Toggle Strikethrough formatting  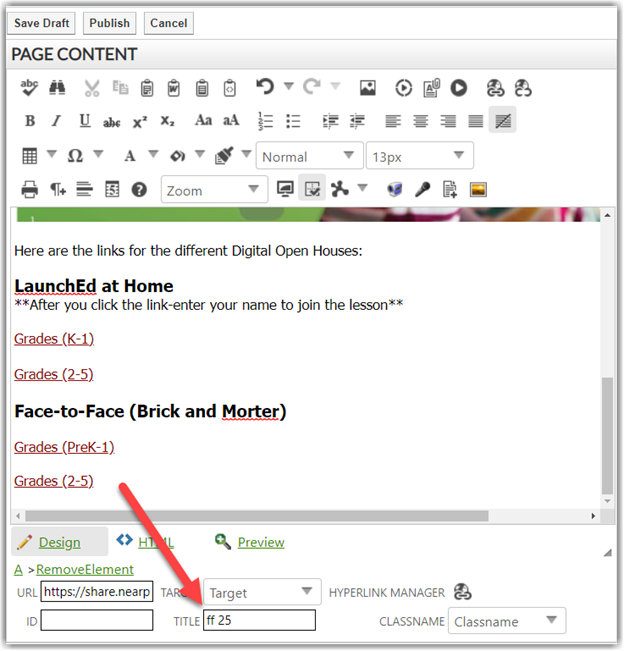pos(112,122)
